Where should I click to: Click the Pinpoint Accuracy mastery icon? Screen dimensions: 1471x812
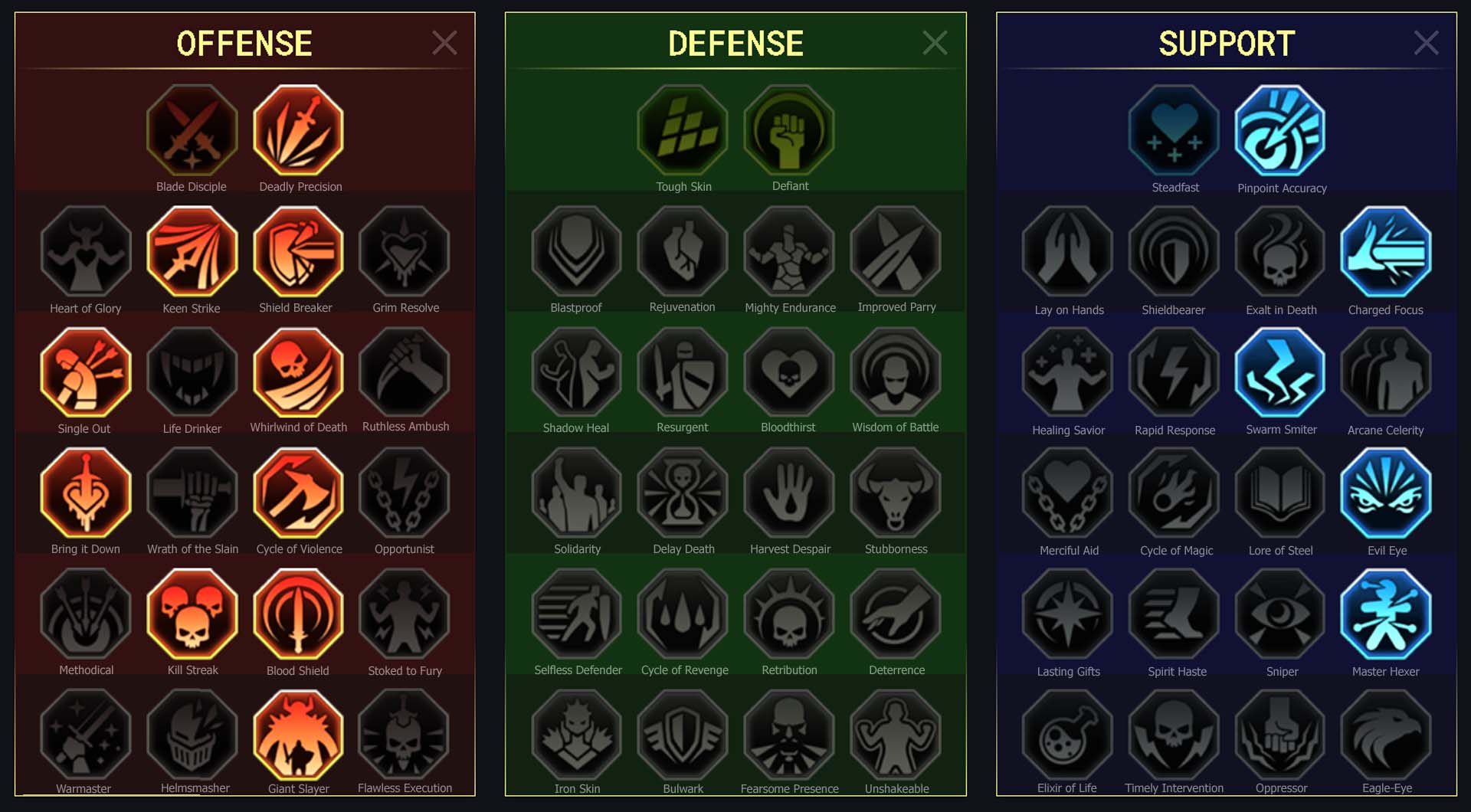(1280, 130)
